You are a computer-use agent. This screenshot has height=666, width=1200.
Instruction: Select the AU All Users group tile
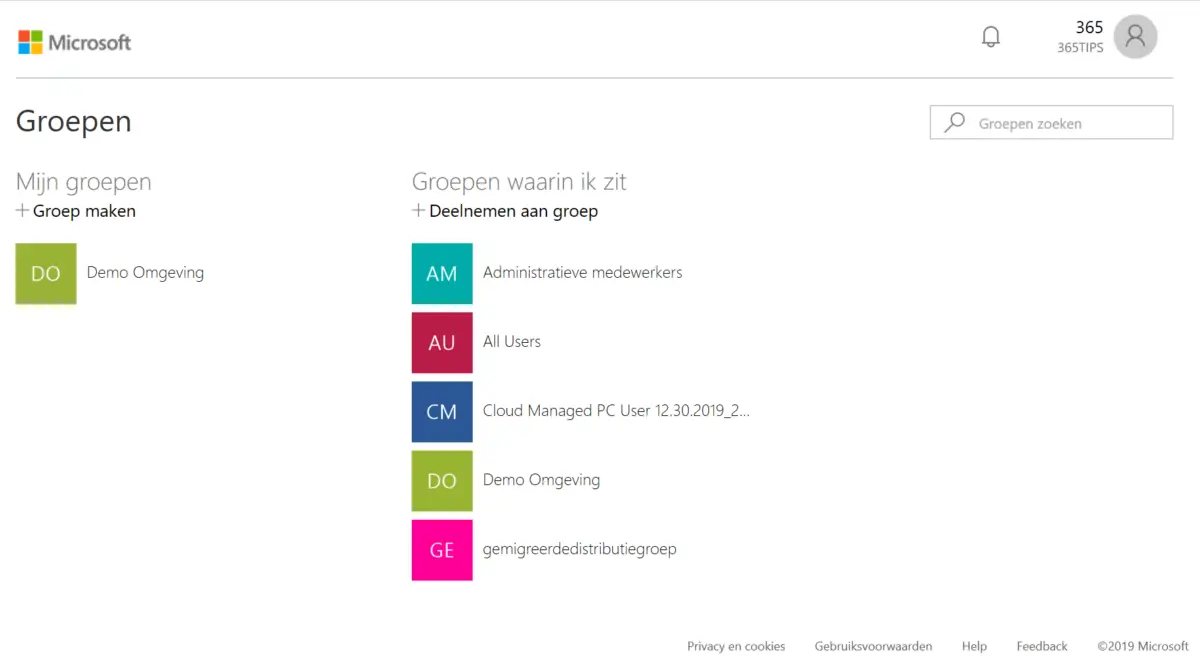[441, 342]
